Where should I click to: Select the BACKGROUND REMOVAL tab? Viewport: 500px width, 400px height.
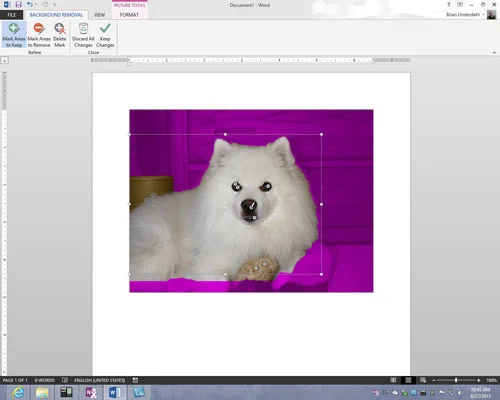pyautogui.click(x=56, y=15)
